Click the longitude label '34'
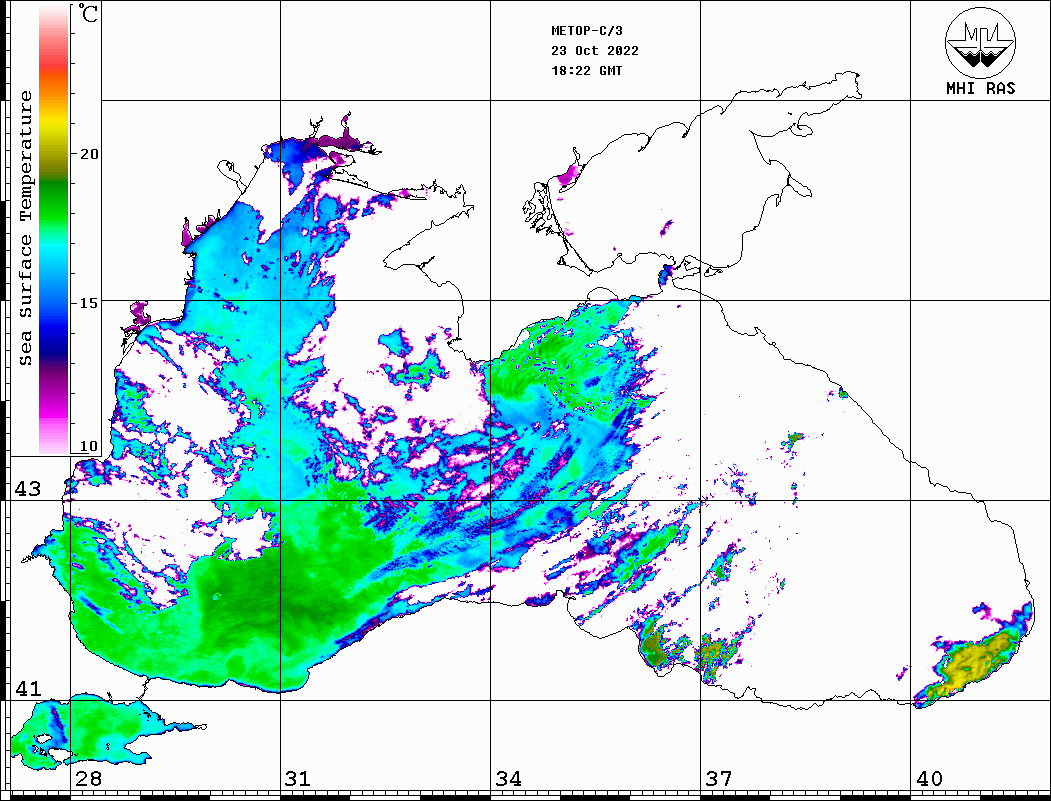1051x801 pixels. (x=508, y=779)
